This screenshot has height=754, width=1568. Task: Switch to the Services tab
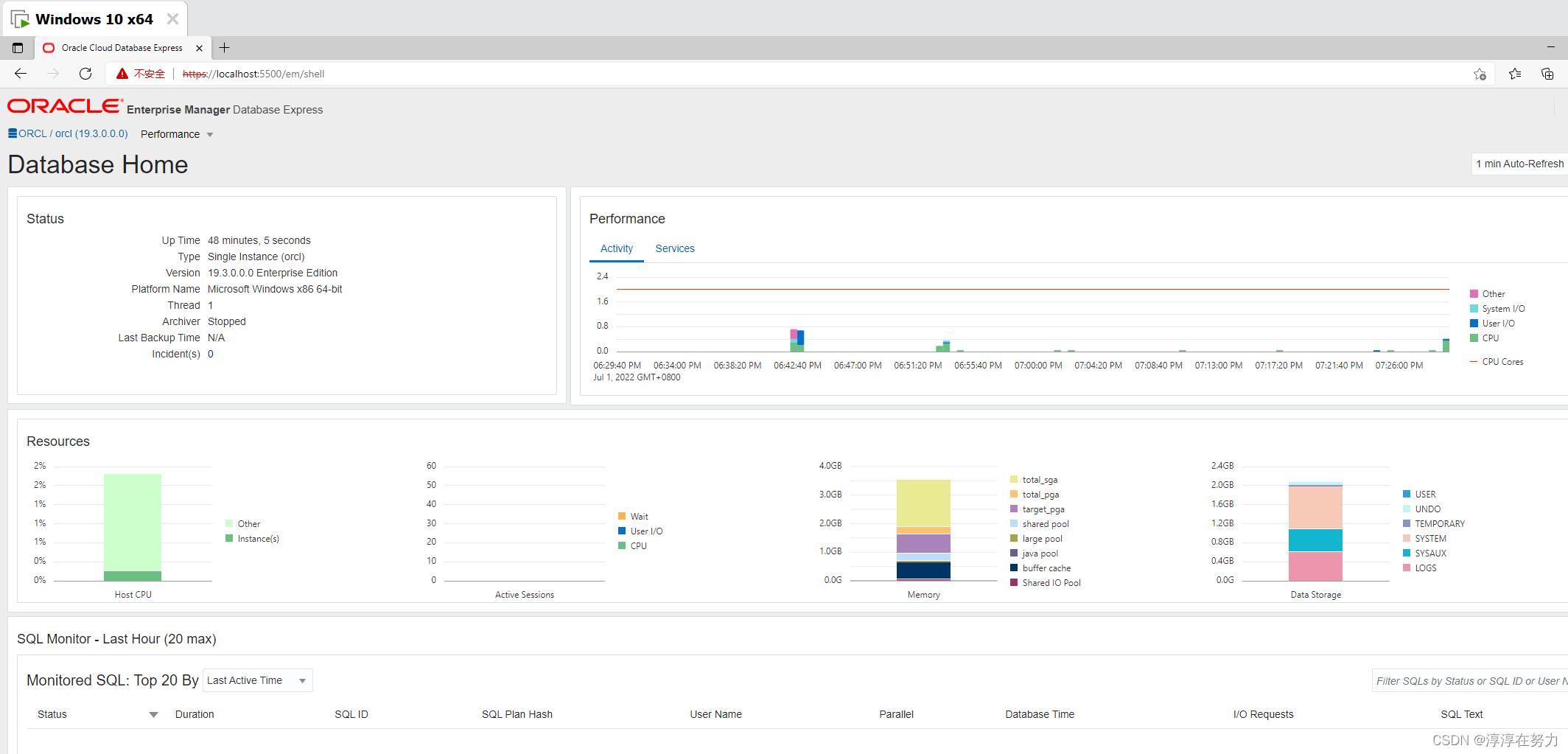pos(675,248)
